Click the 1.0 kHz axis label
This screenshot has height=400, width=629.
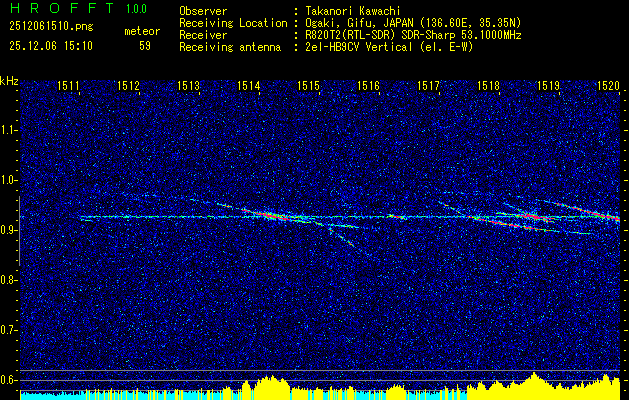(x=7, y=180)
